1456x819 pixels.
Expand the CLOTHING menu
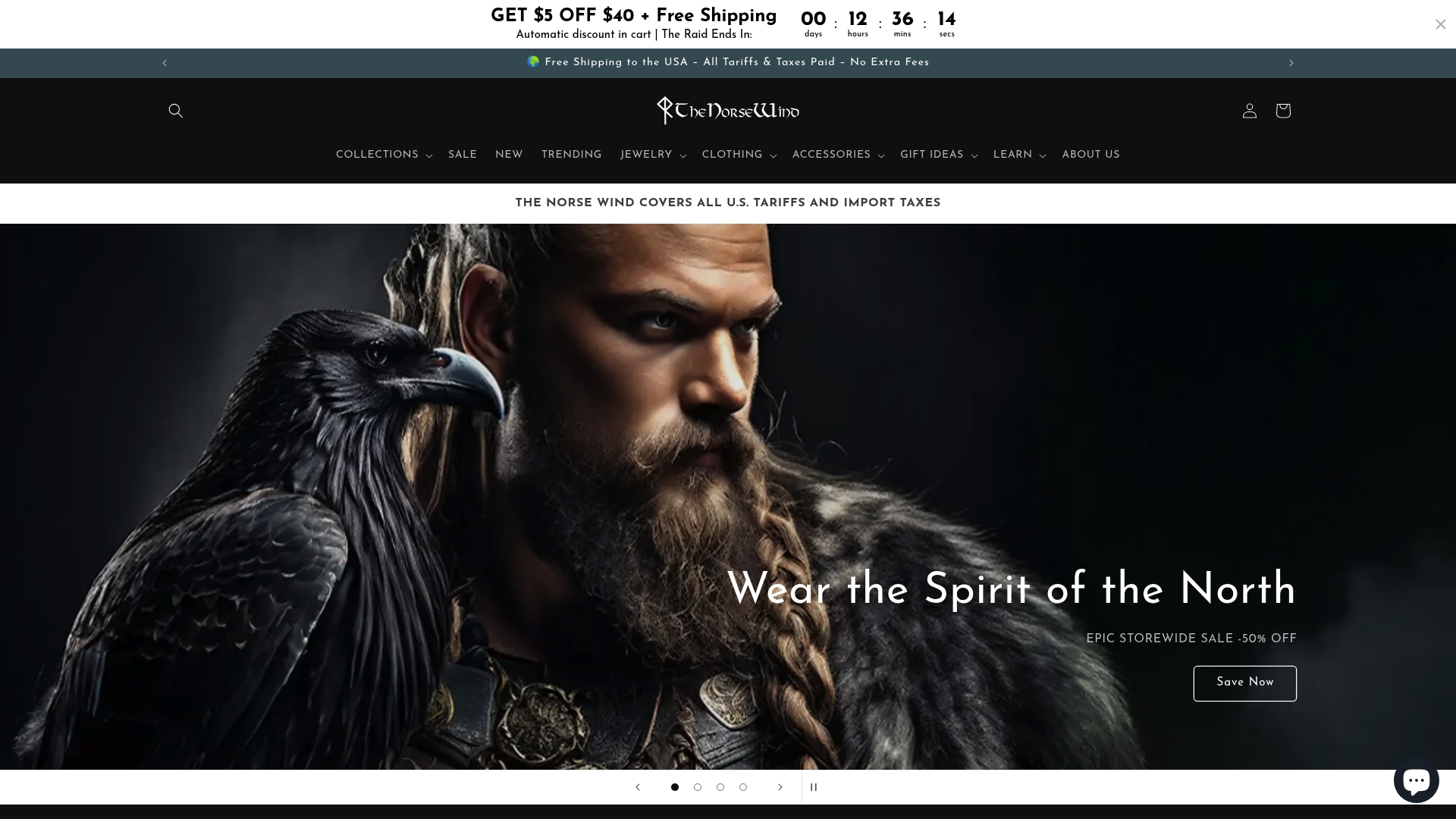tap(739, 155)
